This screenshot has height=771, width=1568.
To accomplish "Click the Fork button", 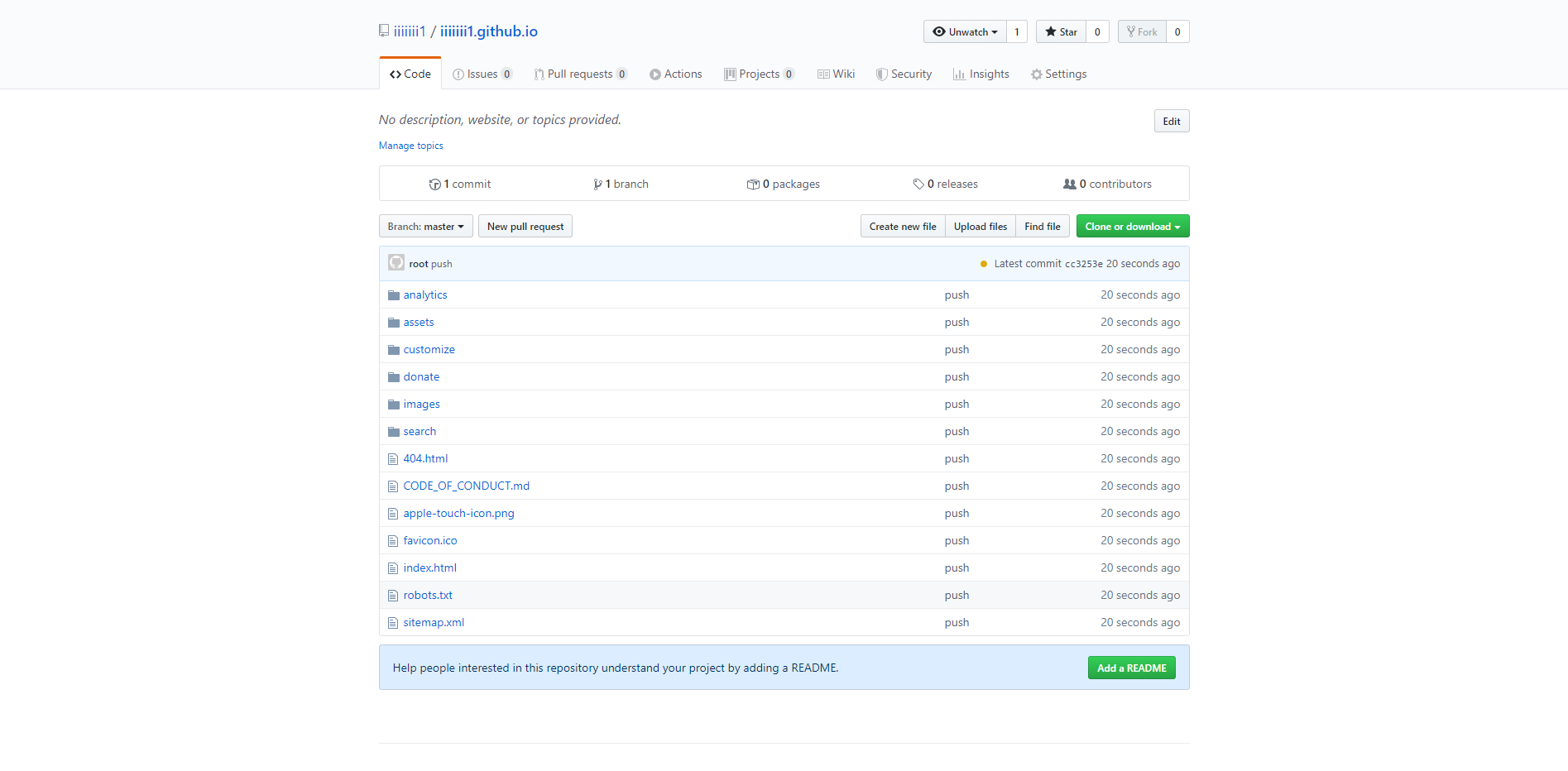I will coord(1142,31).
